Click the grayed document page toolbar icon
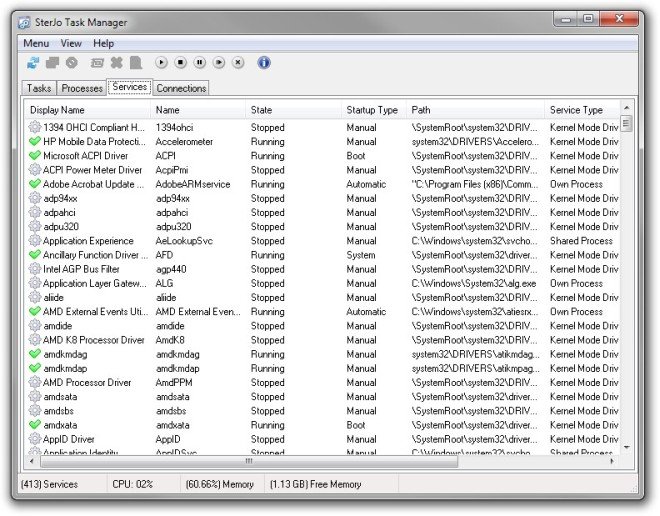 (136, 63)
